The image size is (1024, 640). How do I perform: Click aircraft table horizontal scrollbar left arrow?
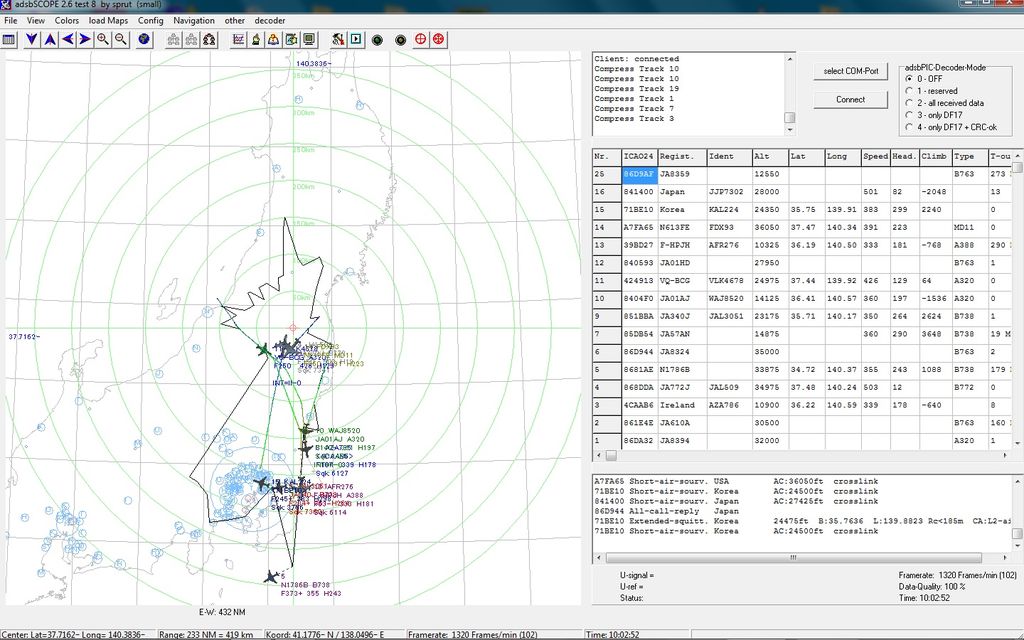pyautogui.click(x=599, y=455)
